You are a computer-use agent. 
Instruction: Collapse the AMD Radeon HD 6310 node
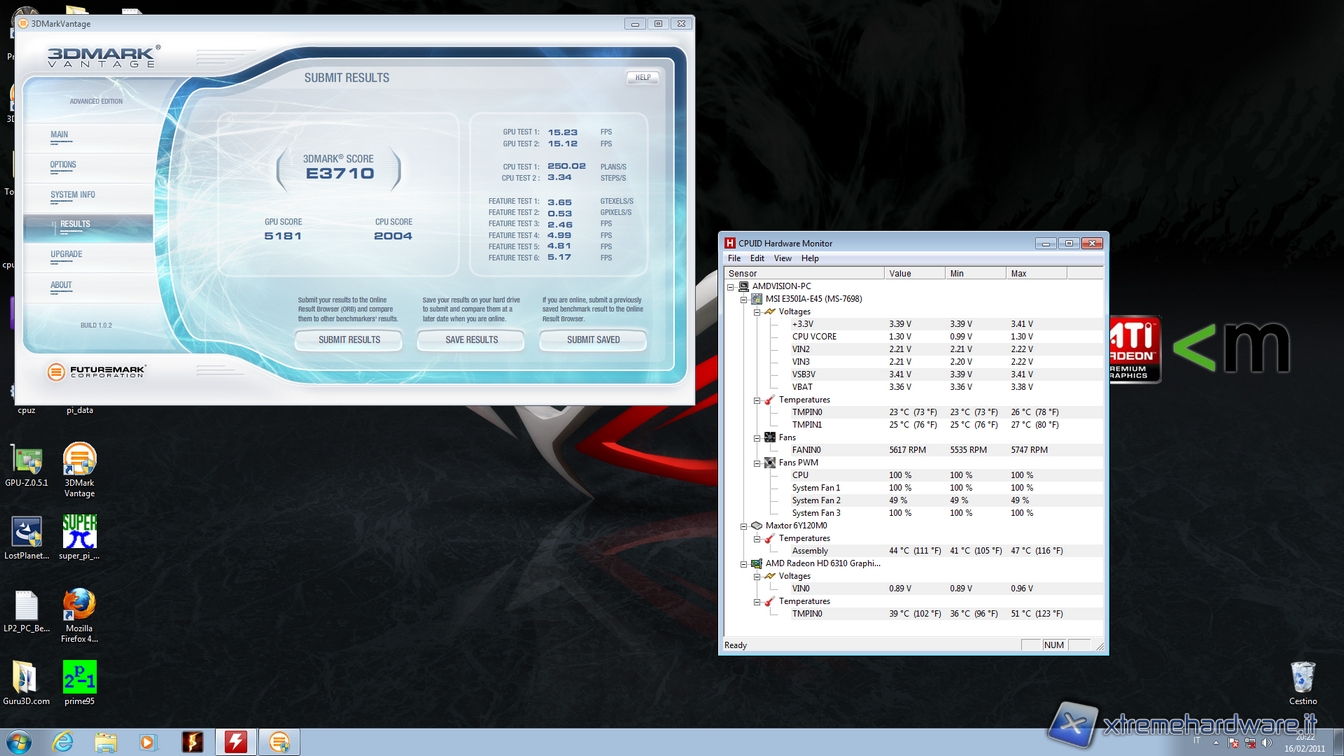pos(744,564)
